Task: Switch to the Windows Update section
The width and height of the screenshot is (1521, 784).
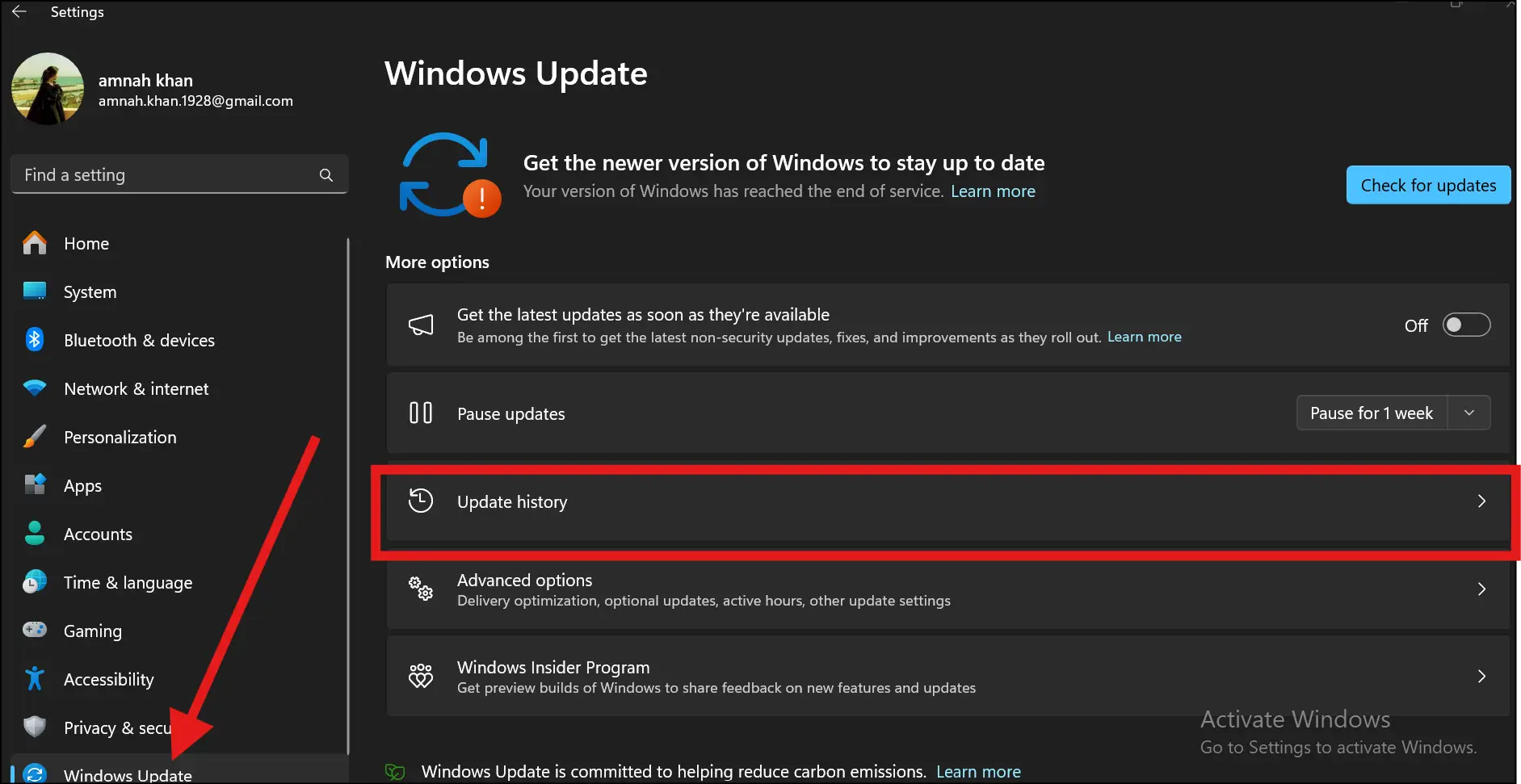Action: 127,773
